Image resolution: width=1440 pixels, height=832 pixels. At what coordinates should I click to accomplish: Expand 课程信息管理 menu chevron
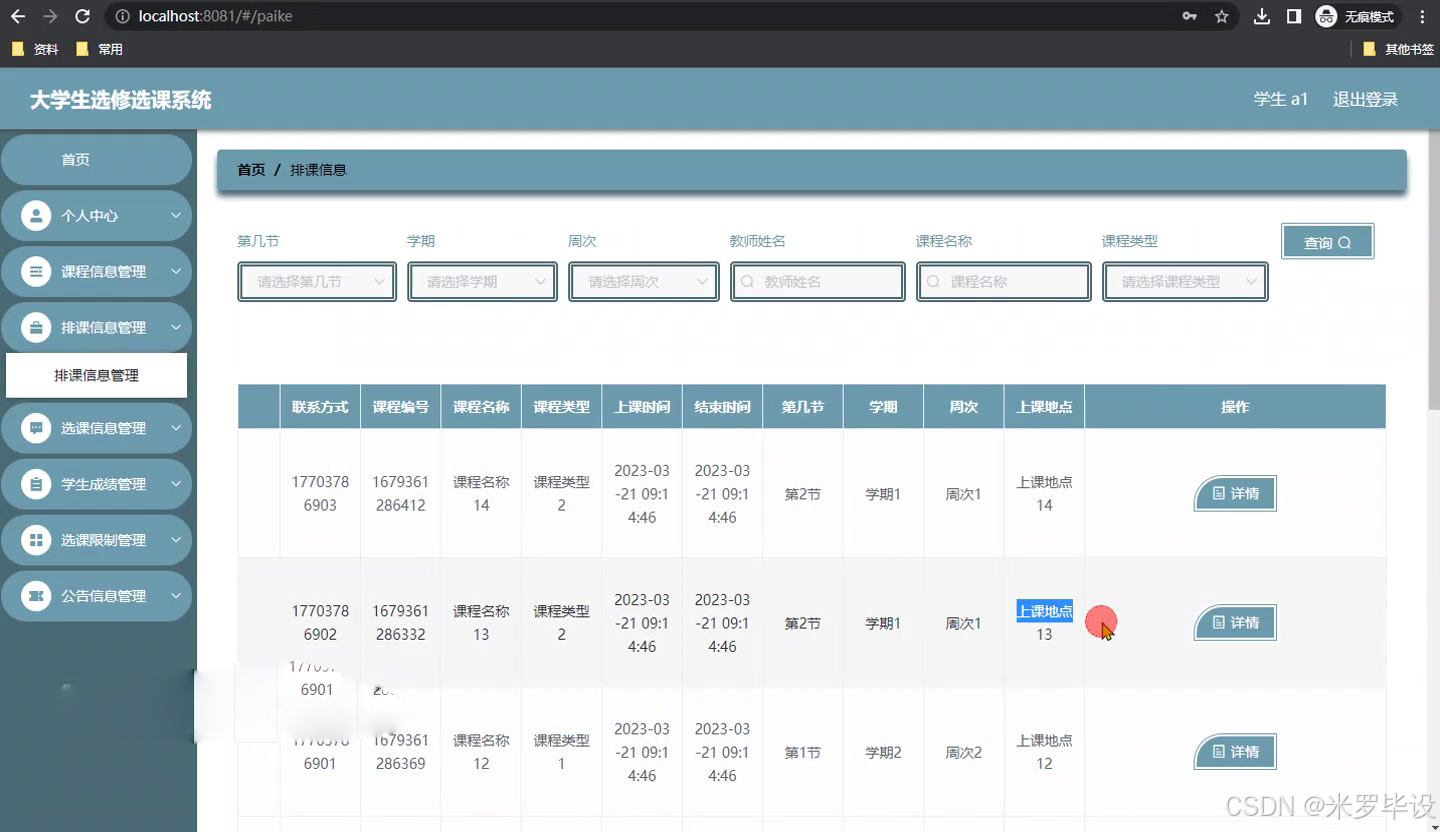point(176,272)
